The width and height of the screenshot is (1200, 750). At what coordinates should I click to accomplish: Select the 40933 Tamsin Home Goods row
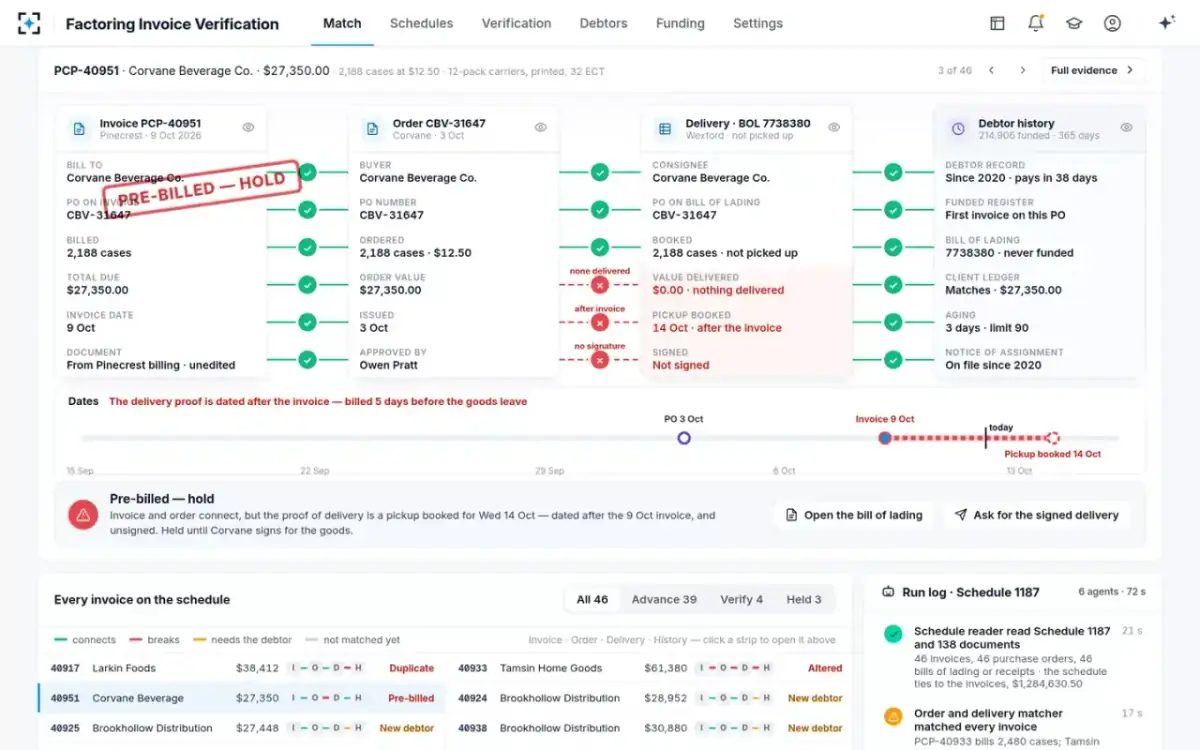(x=650, y=668)
